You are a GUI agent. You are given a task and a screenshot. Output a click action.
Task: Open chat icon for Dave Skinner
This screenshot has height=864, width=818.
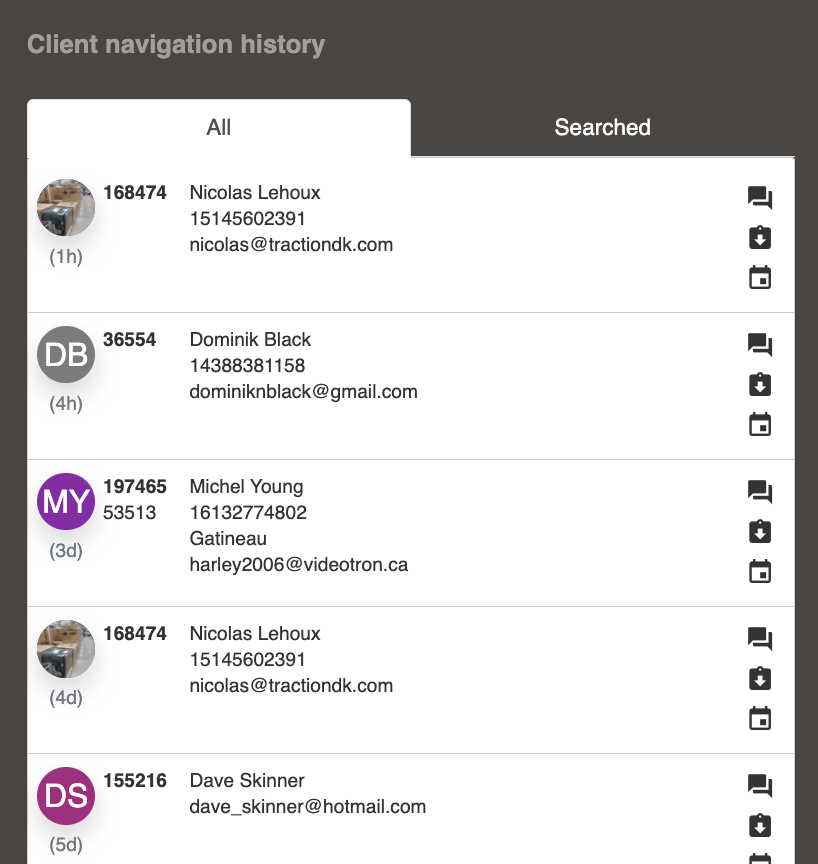[760, 786]
